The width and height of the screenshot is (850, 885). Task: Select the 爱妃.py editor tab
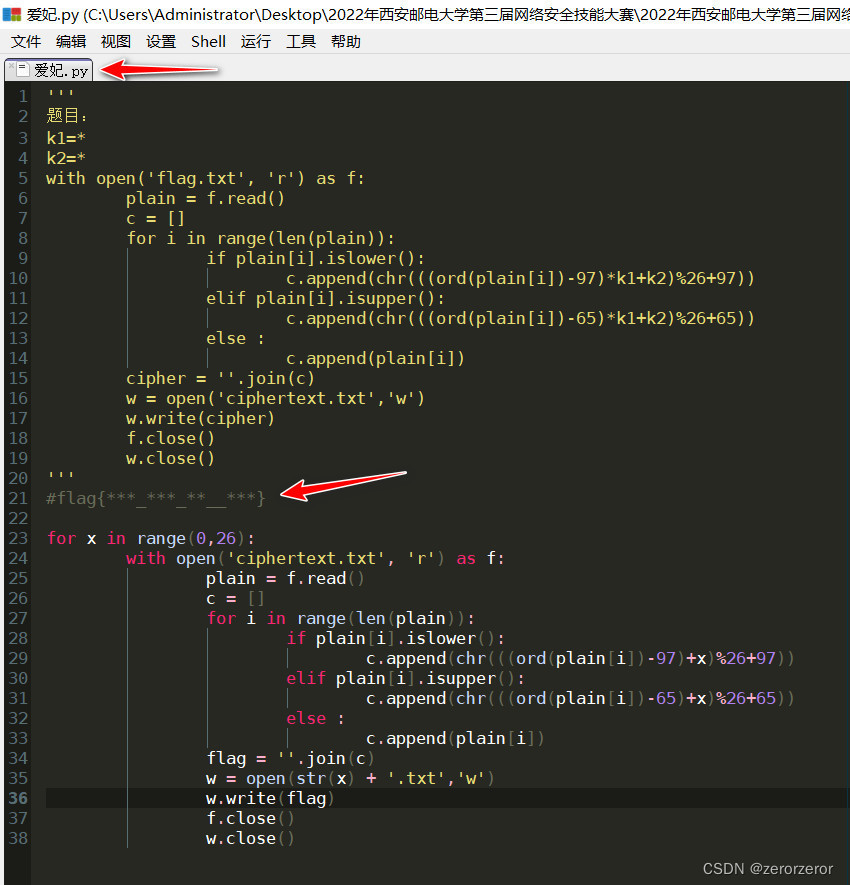coord(49,70)
